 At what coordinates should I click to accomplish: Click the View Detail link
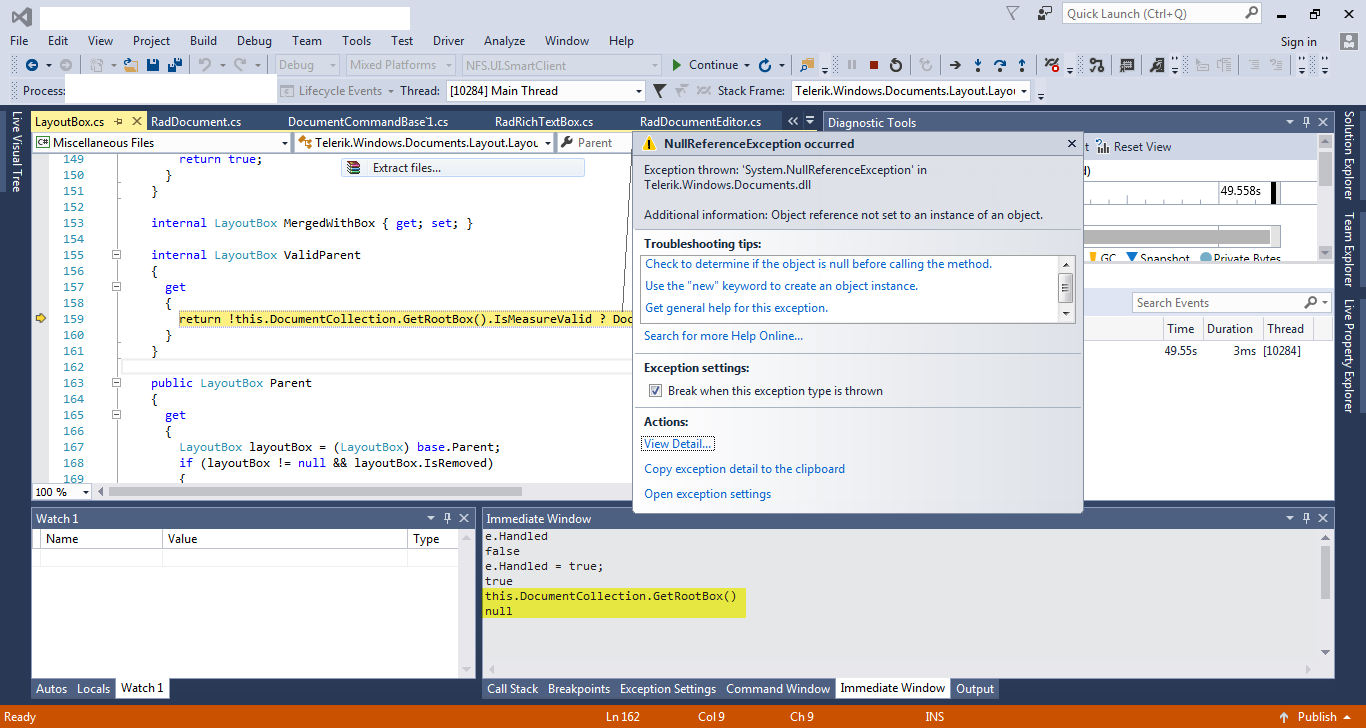[678, 444]
